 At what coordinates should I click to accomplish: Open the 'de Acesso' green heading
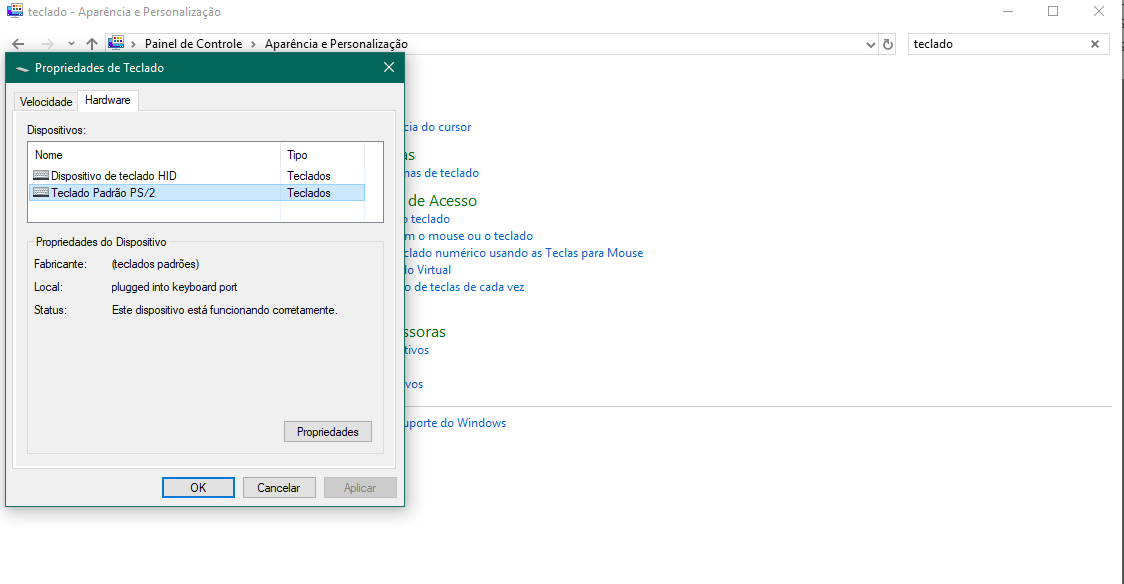(442, 201)
